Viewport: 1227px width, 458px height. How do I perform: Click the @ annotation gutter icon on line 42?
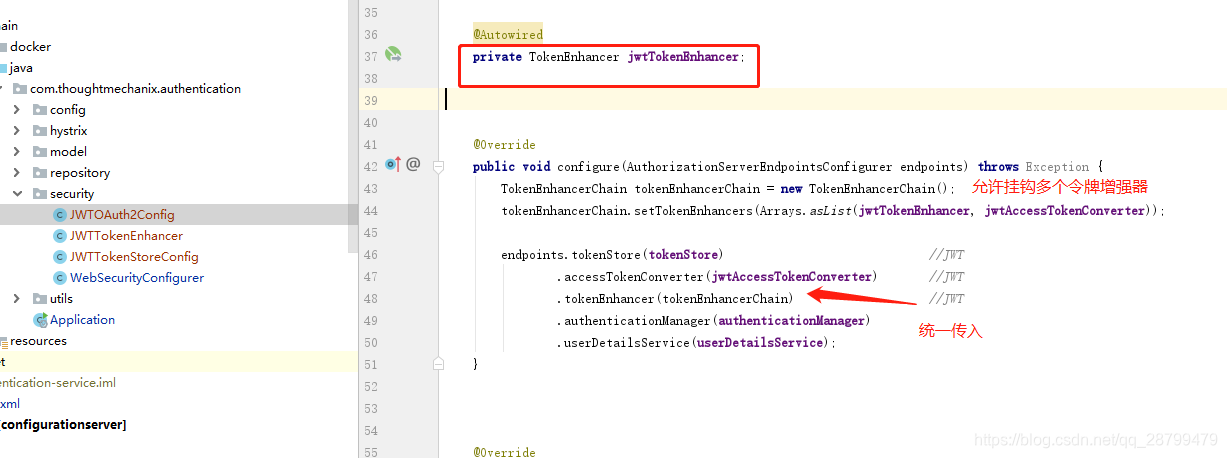coord(413,164)
